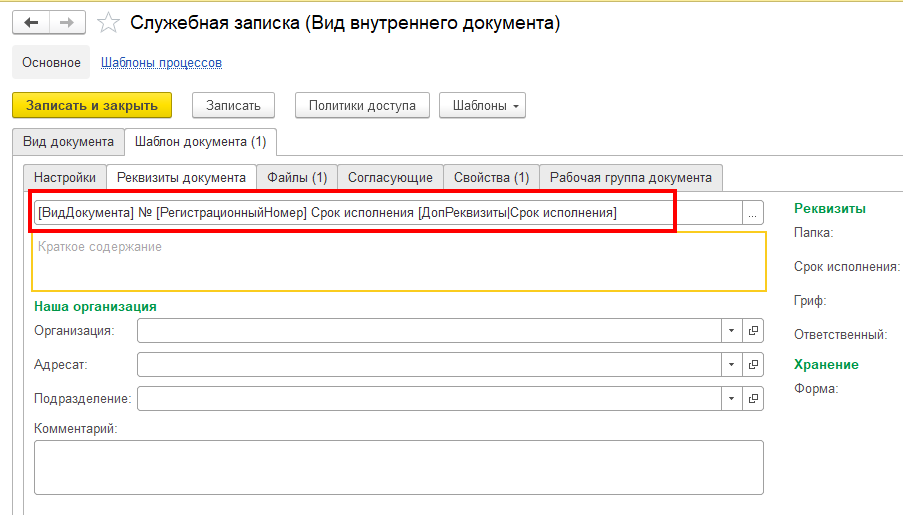Screen dimensions: 903x515
Task: Open the Файлы (1) tab
Action: [297, 177]
